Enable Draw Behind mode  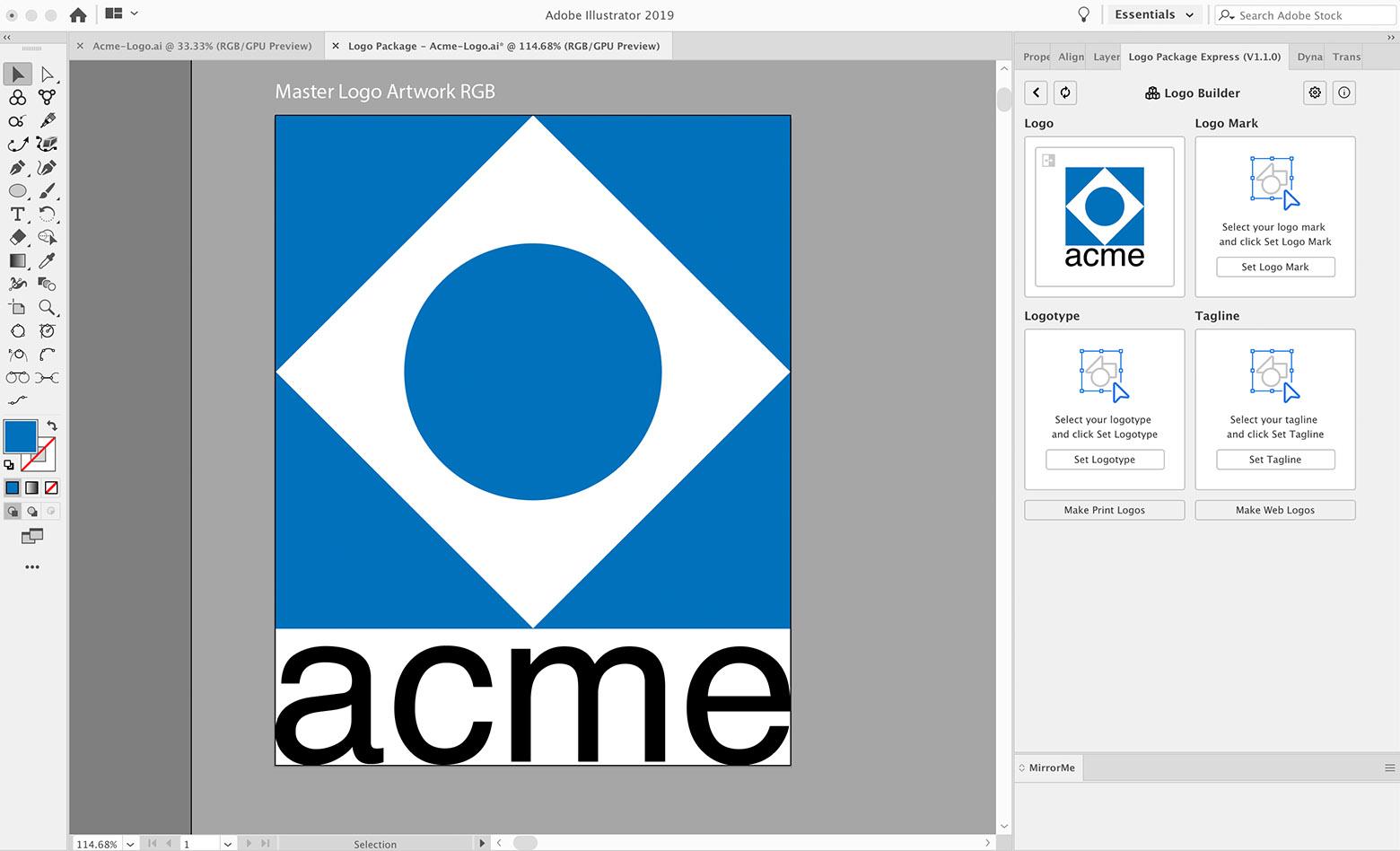[32, 512]
